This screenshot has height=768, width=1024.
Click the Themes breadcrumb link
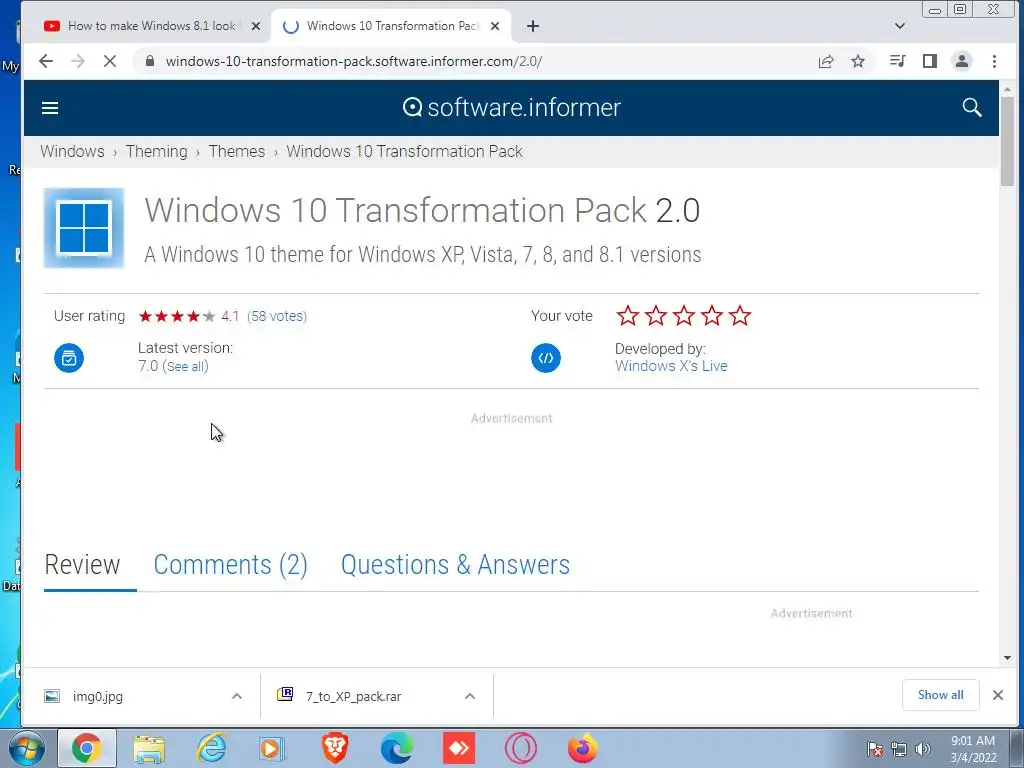[237, 152]
